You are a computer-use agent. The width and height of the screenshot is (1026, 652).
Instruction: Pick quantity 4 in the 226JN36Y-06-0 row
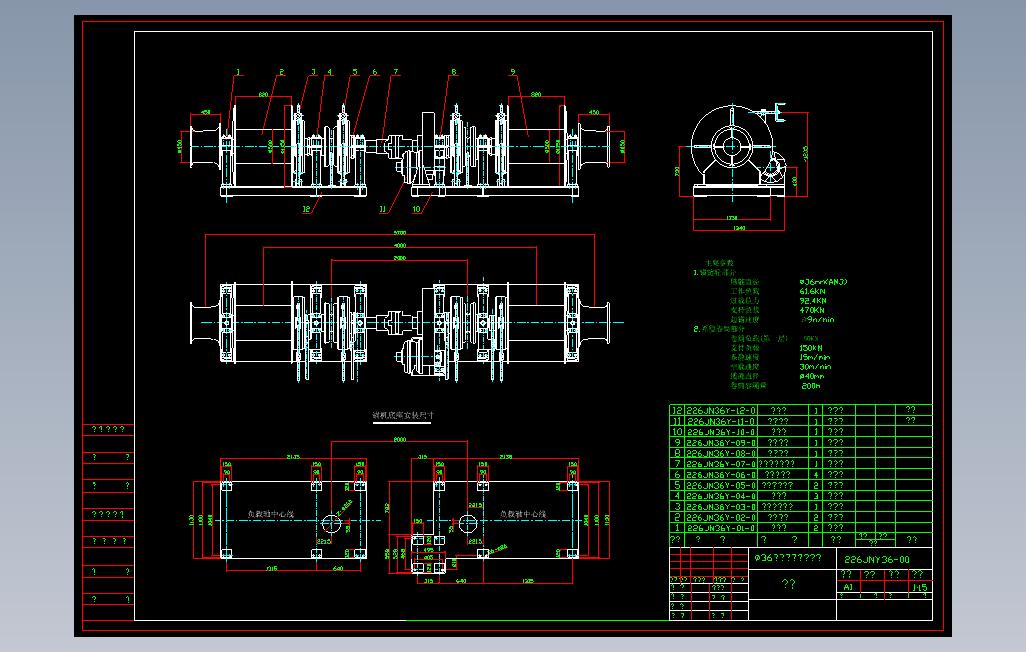pos(816,475)
